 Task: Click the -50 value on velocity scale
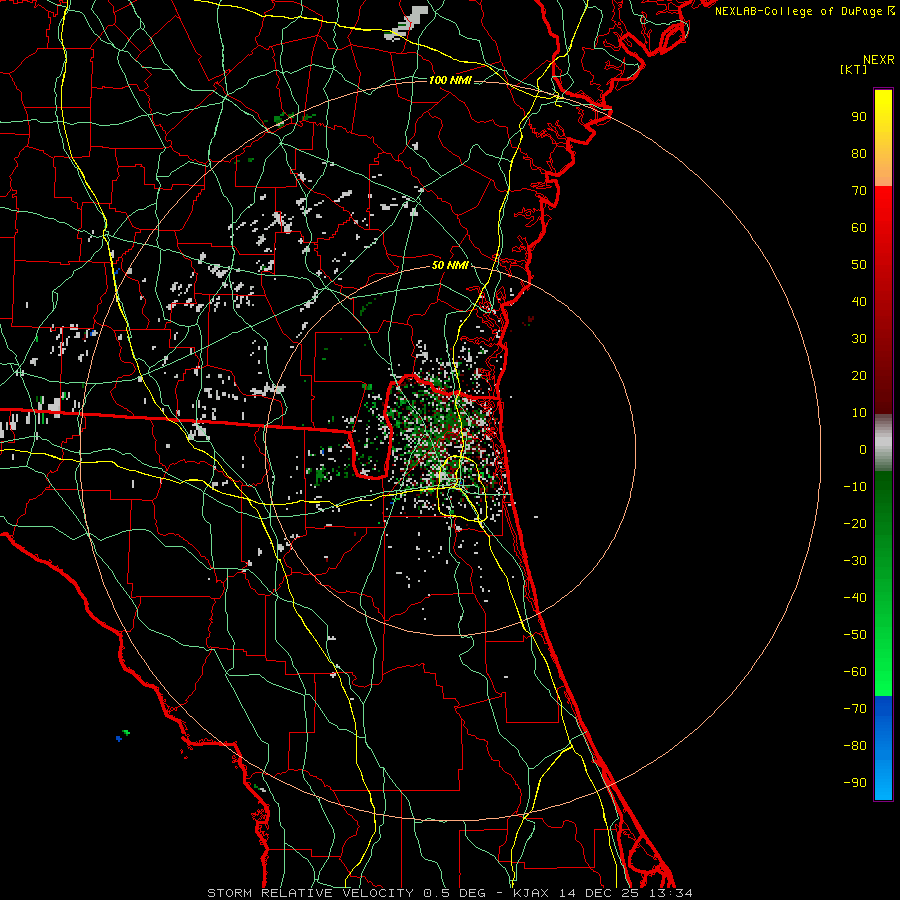tap(855, 635)
